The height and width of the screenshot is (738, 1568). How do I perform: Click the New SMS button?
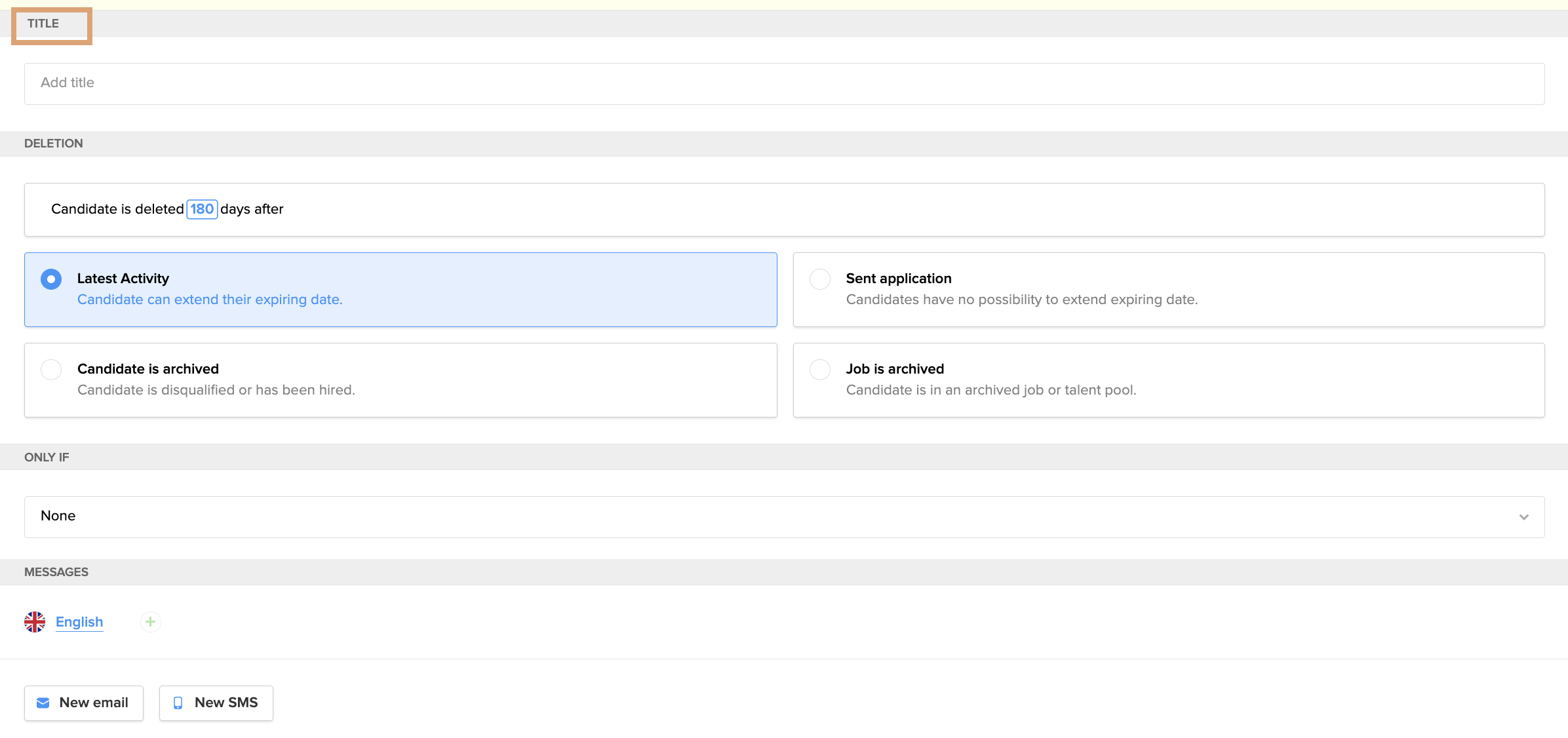coord(216,703)
